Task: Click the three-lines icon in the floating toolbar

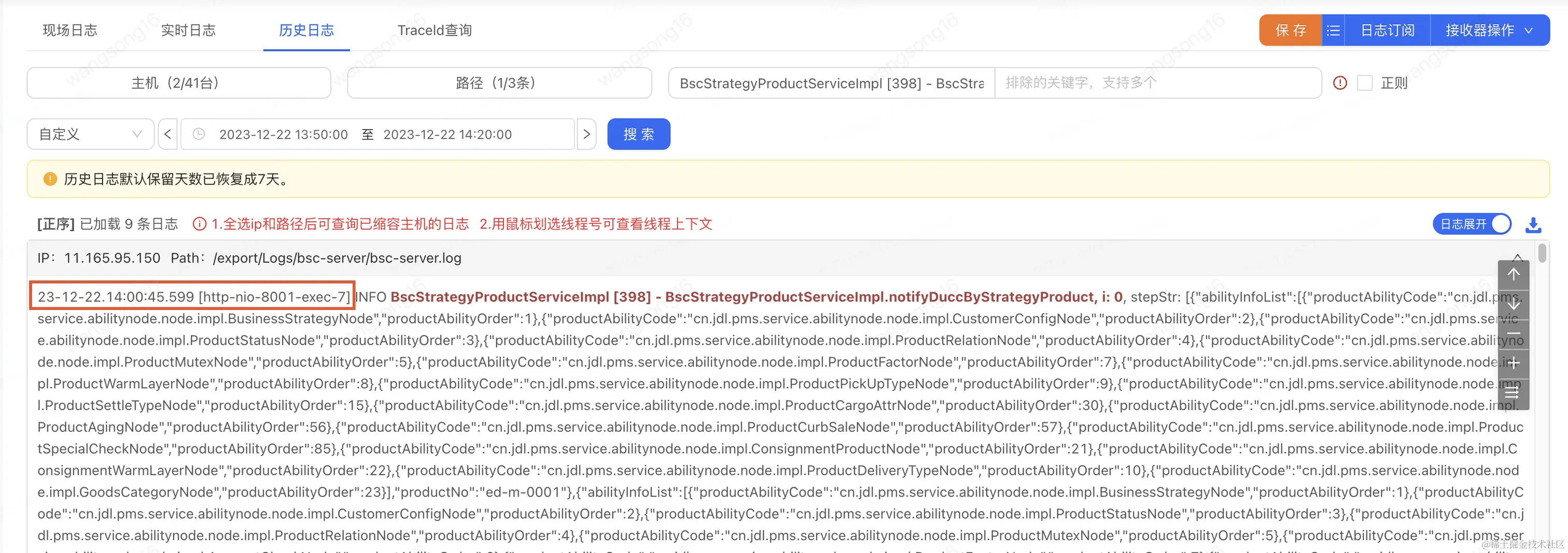Action: [x=1513, y=393]
